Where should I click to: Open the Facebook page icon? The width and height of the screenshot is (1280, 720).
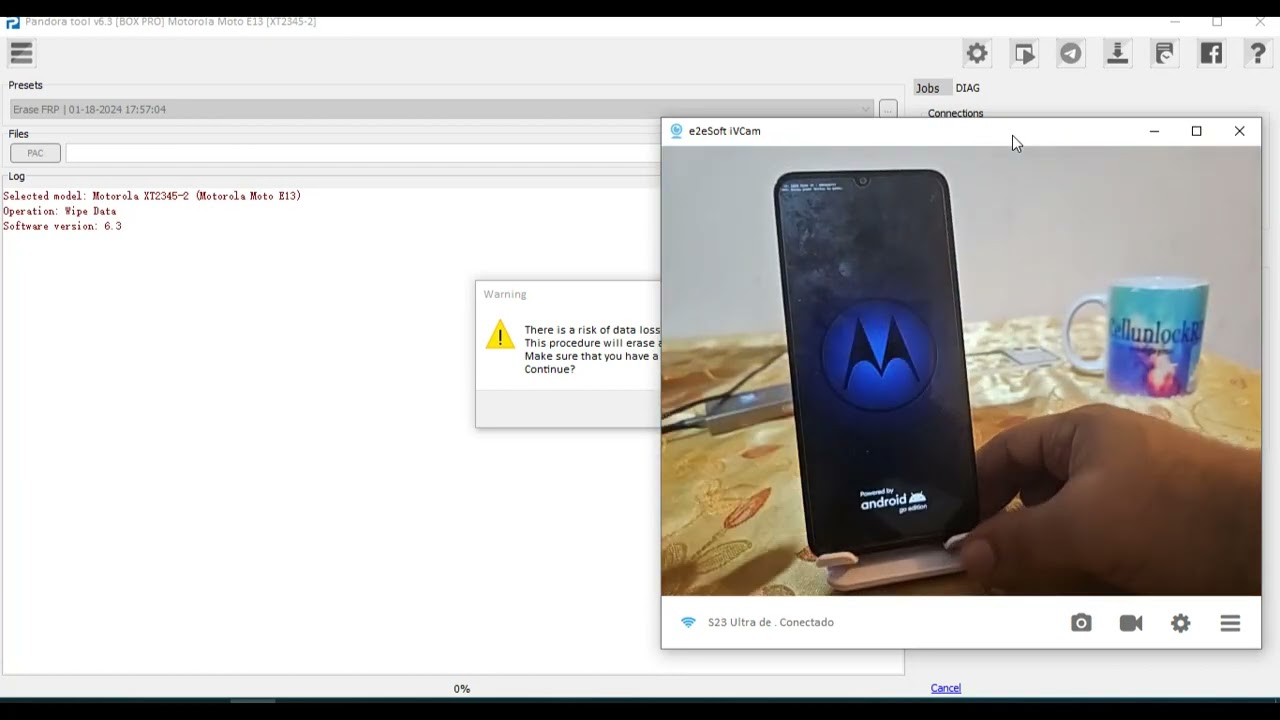[x=1211, y=54]
